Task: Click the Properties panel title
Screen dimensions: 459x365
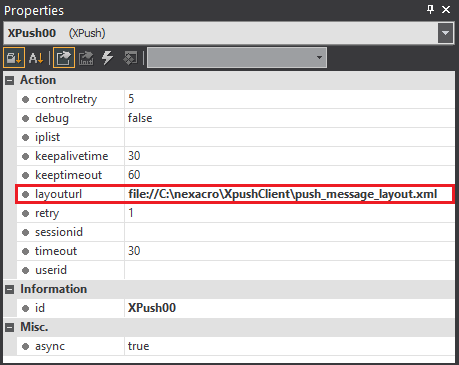Action: [34, 11]
